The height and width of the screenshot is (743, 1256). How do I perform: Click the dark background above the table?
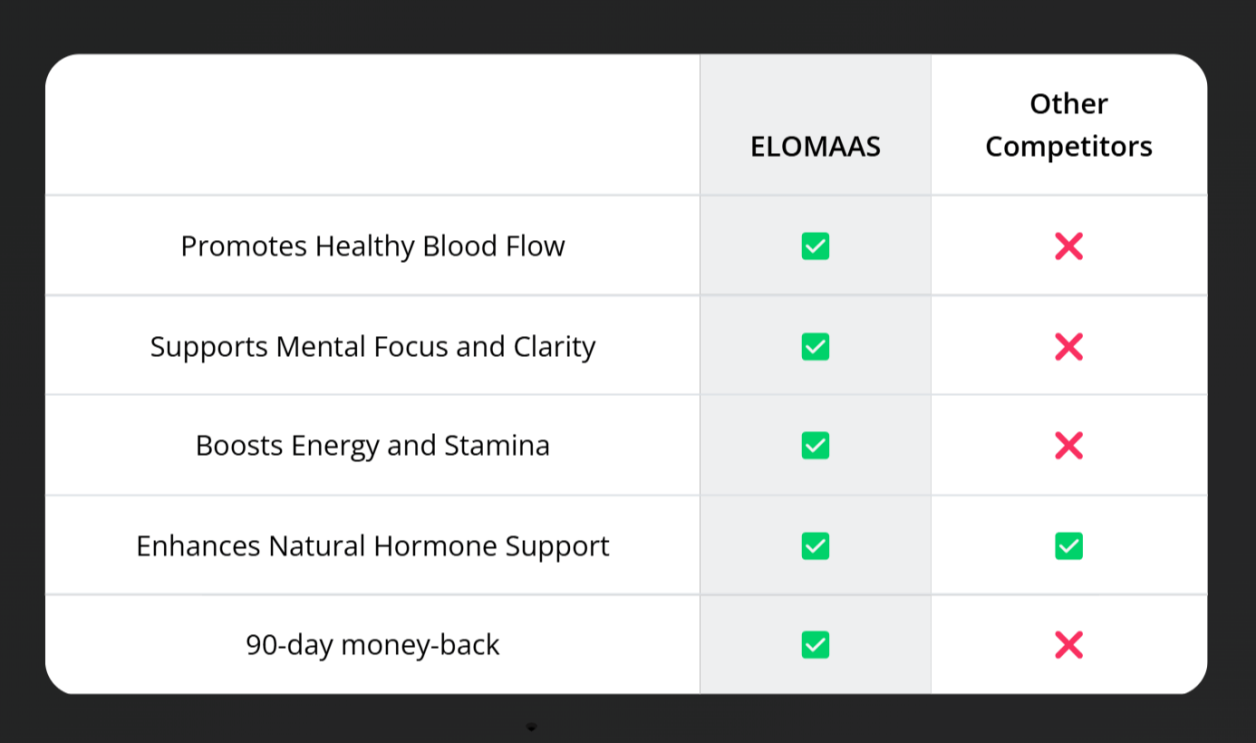click(628, 26)
